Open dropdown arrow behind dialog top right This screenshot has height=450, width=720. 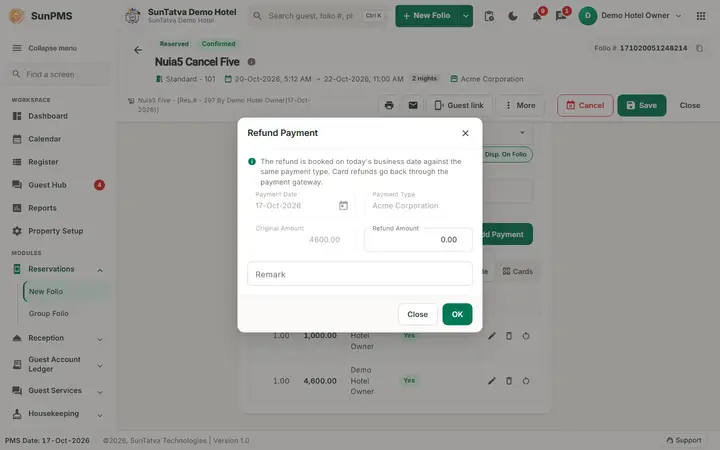(x=522, y=133)
